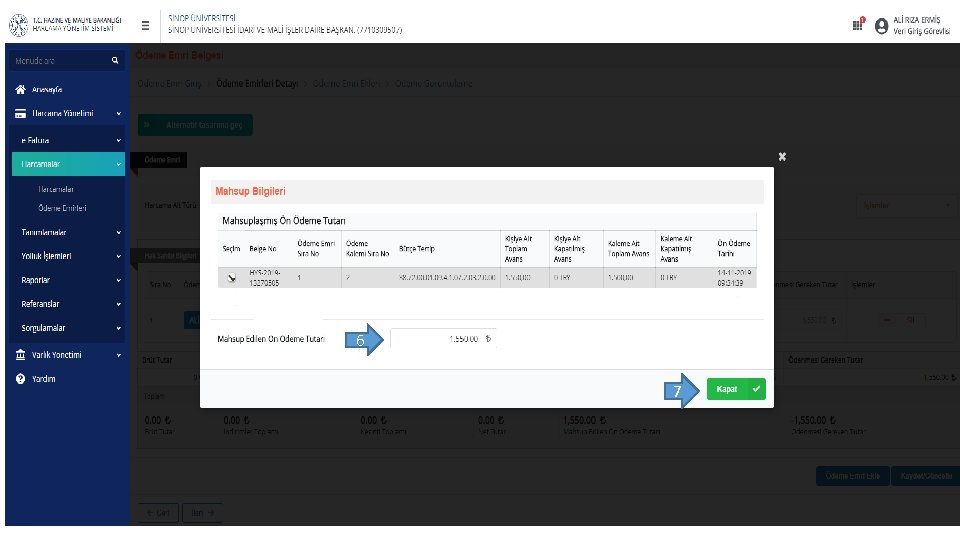Click the Ödeme Emri Sıra No column header

tap(316, 248)
